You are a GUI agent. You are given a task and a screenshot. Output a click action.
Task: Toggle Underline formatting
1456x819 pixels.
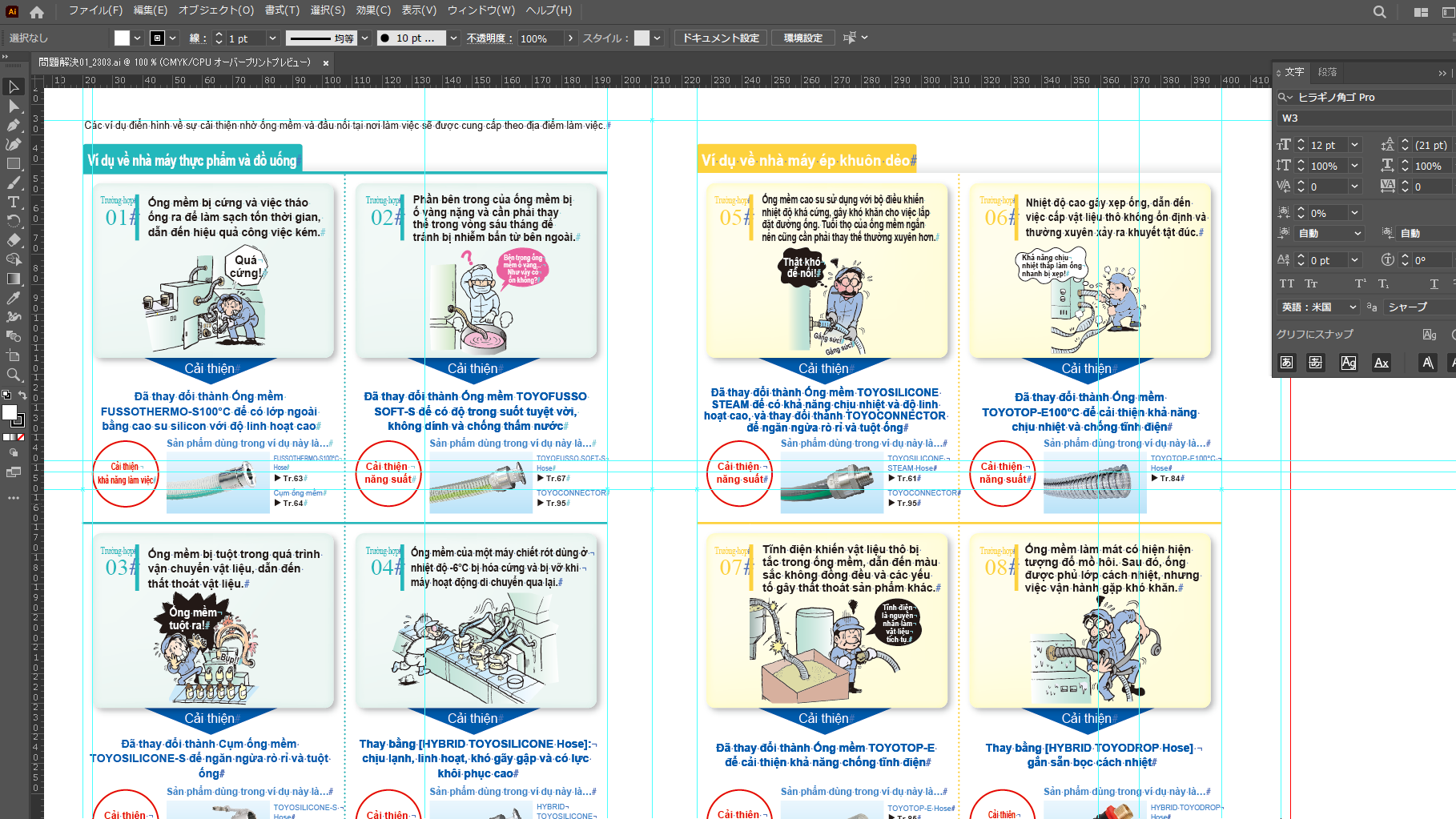1434,283
